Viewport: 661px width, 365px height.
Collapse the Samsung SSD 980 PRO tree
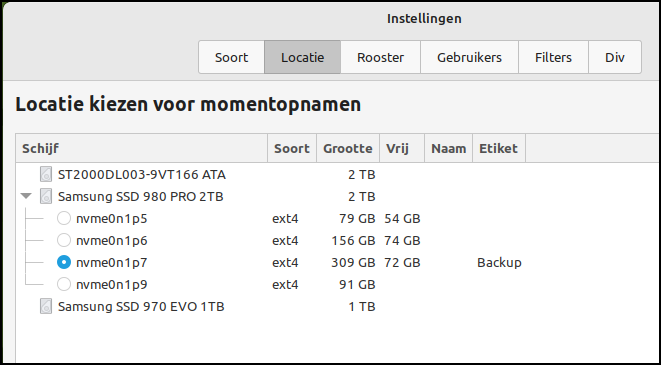[26, 196]
